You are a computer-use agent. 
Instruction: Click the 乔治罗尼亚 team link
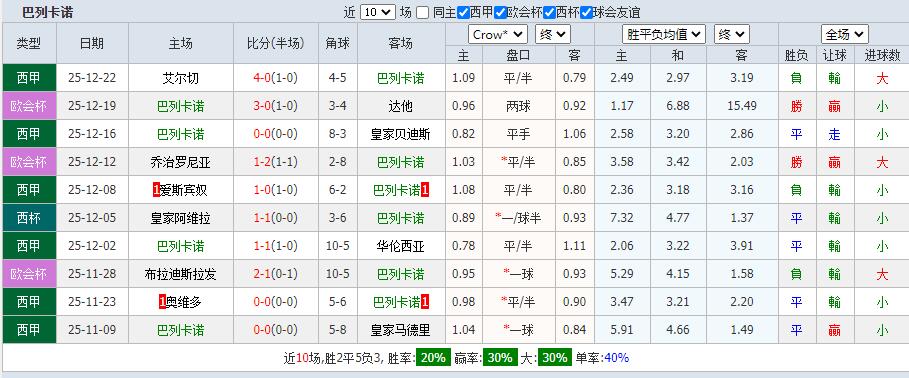click(180, 162)
